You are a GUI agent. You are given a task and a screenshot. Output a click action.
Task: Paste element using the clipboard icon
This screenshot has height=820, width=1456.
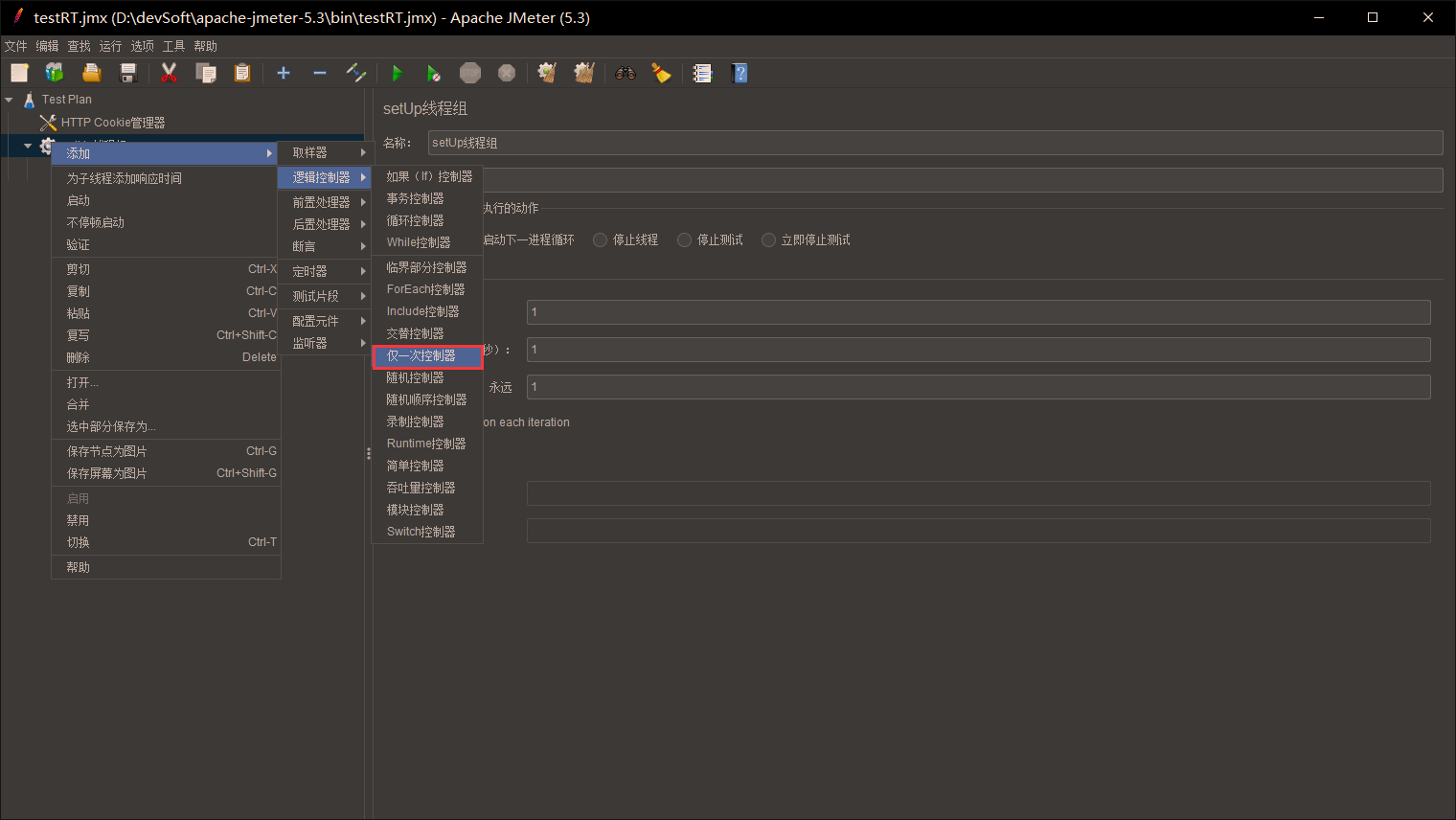[242, 72]
